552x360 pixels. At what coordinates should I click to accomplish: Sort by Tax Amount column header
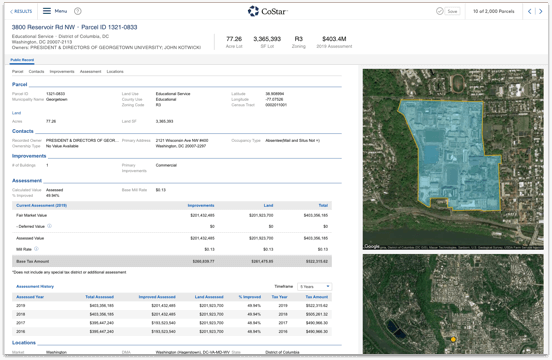pos(316,297)
